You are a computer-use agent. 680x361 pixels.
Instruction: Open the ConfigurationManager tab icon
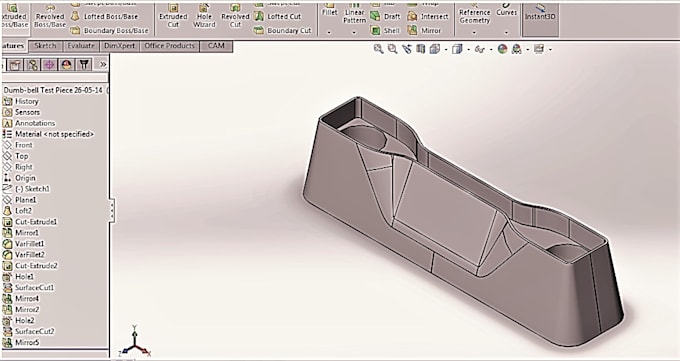tap(32, 65)
